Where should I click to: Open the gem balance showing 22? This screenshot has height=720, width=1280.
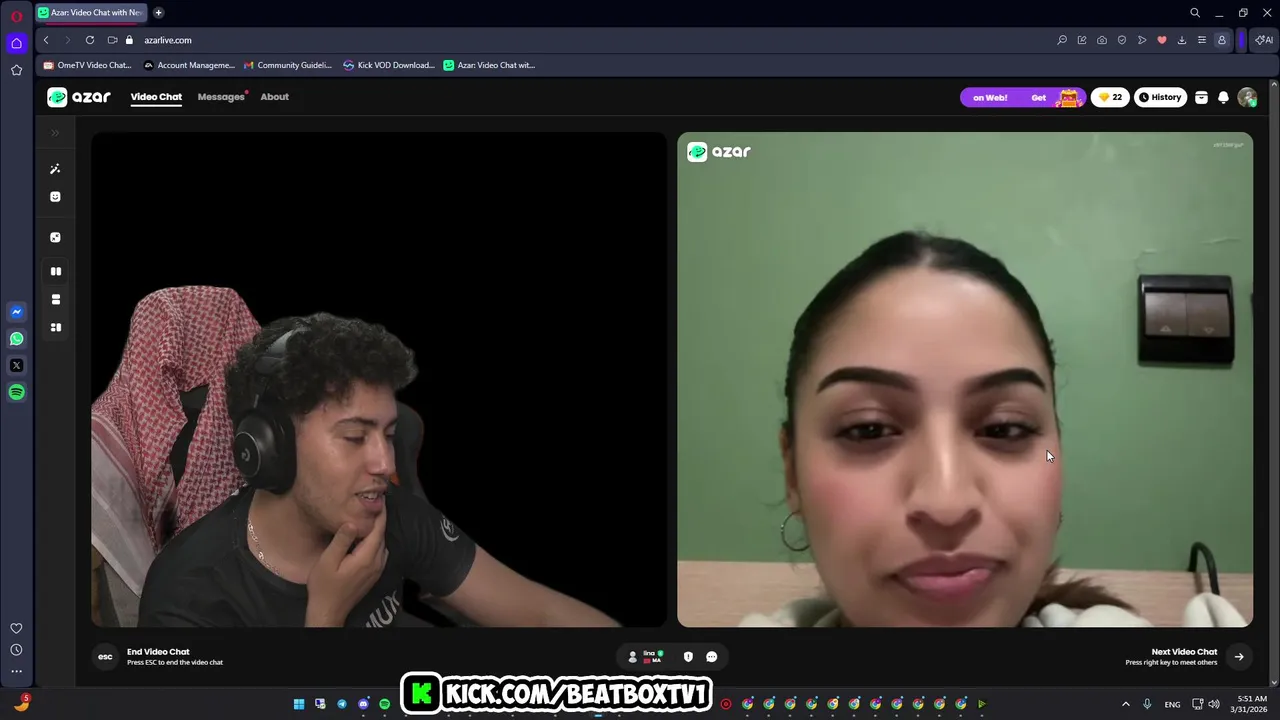tap(1110, 97)
